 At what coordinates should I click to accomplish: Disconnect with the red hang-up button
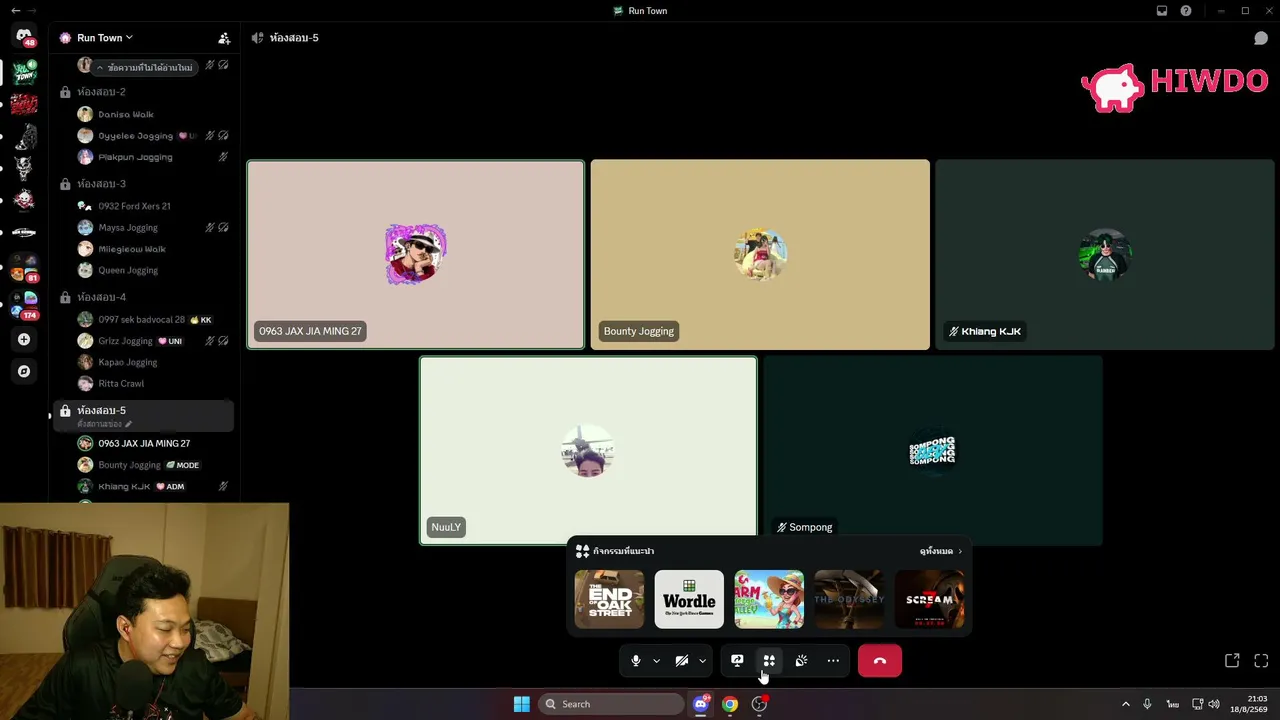880,661
